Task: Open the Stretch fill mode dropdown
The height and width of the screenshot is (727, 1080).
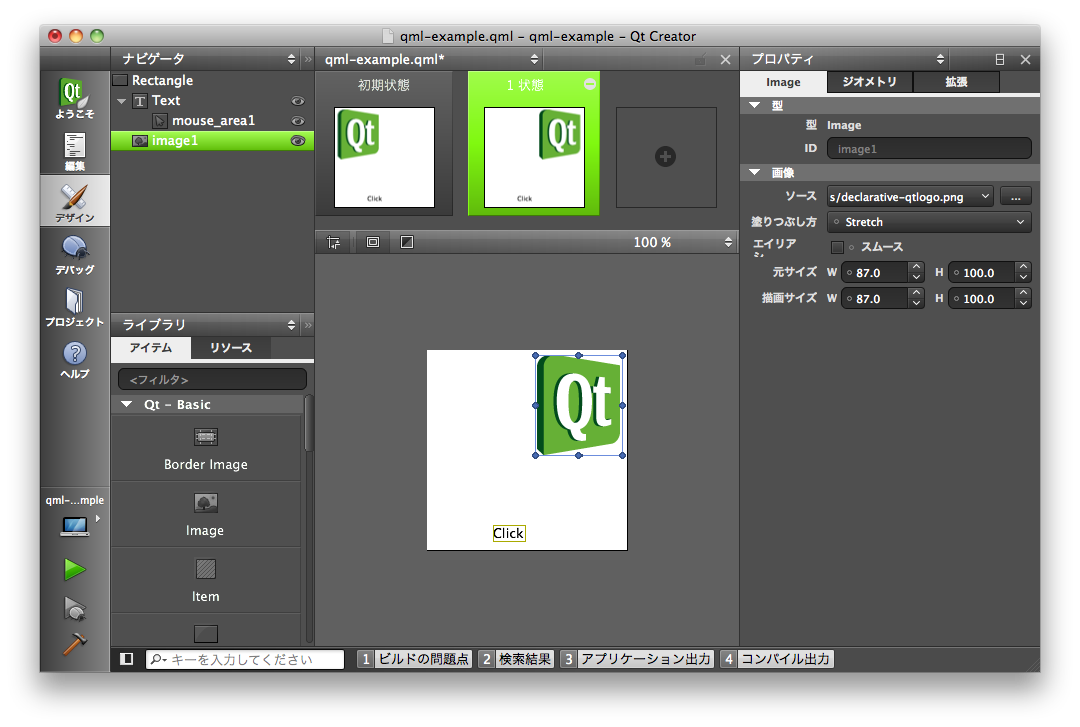Action: click(x=928, y=222)
